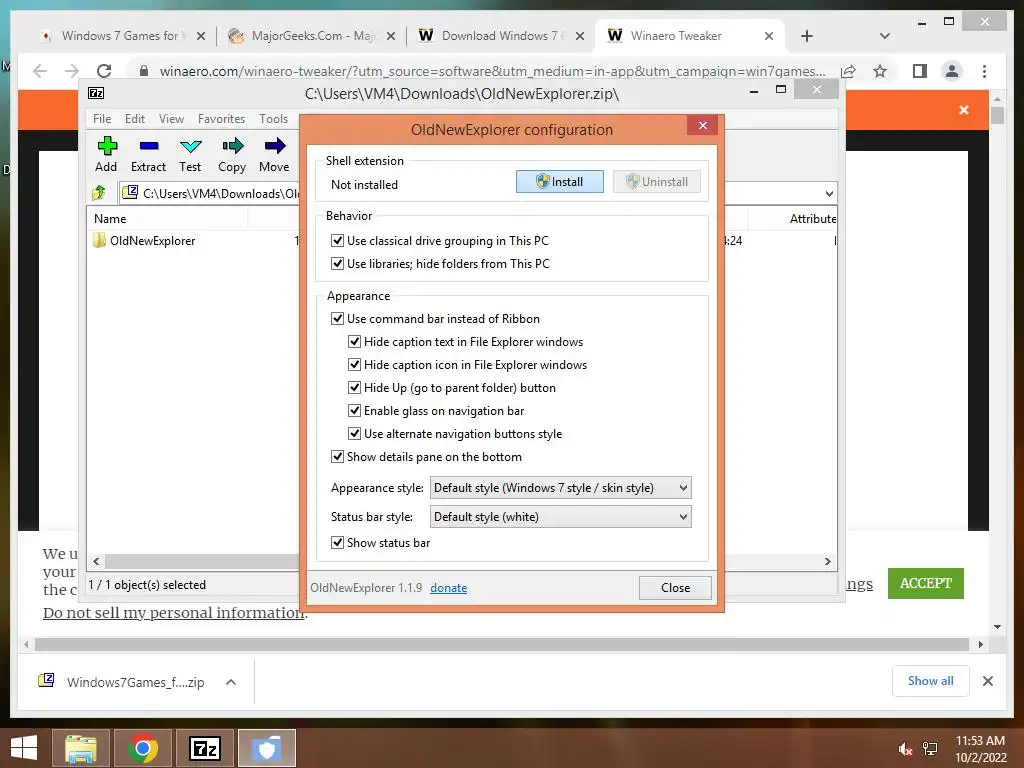Click the Test icon in 7-Zip toolbar
The width and height of the screenshot is (1024, 768).
pos(190,146)
